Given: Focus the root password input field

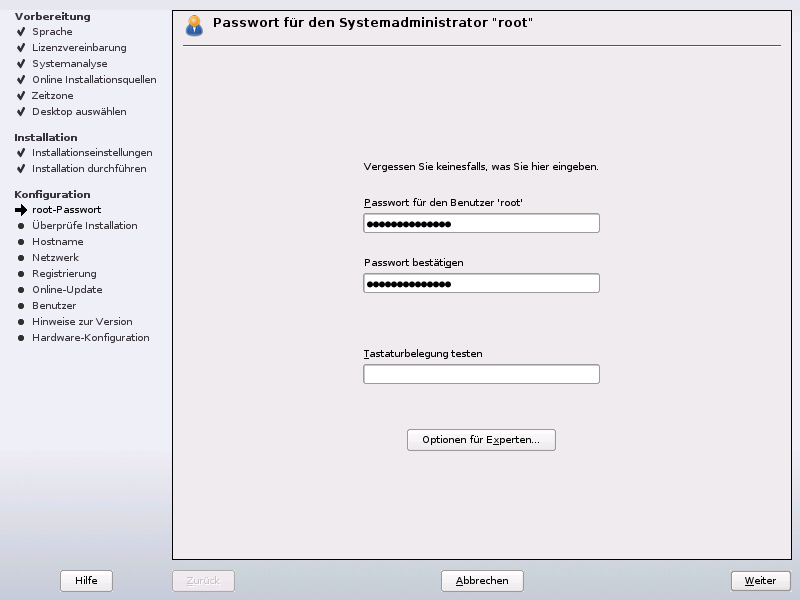Looking at the screenshot, I should tap(481, 223).
